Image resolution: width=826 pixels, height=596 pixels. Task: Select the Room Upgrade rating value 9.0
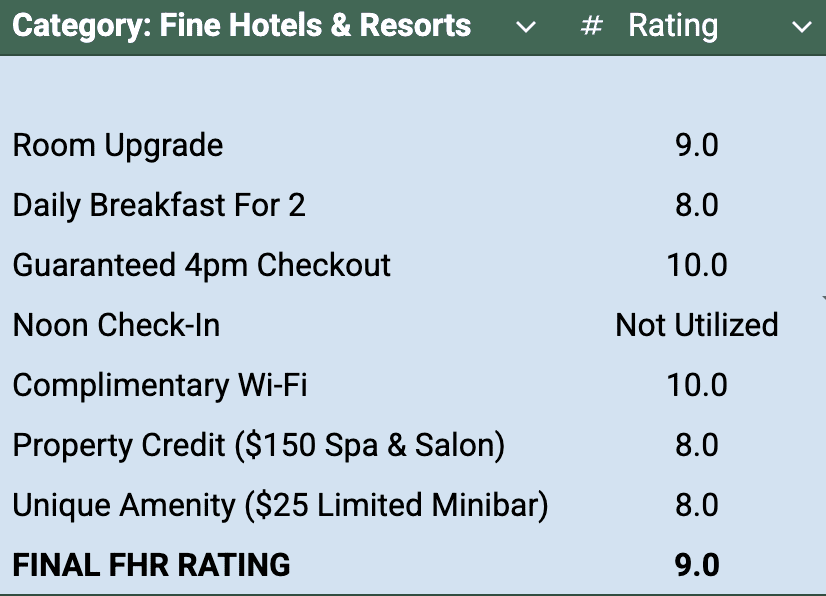(x=697, y=145)
